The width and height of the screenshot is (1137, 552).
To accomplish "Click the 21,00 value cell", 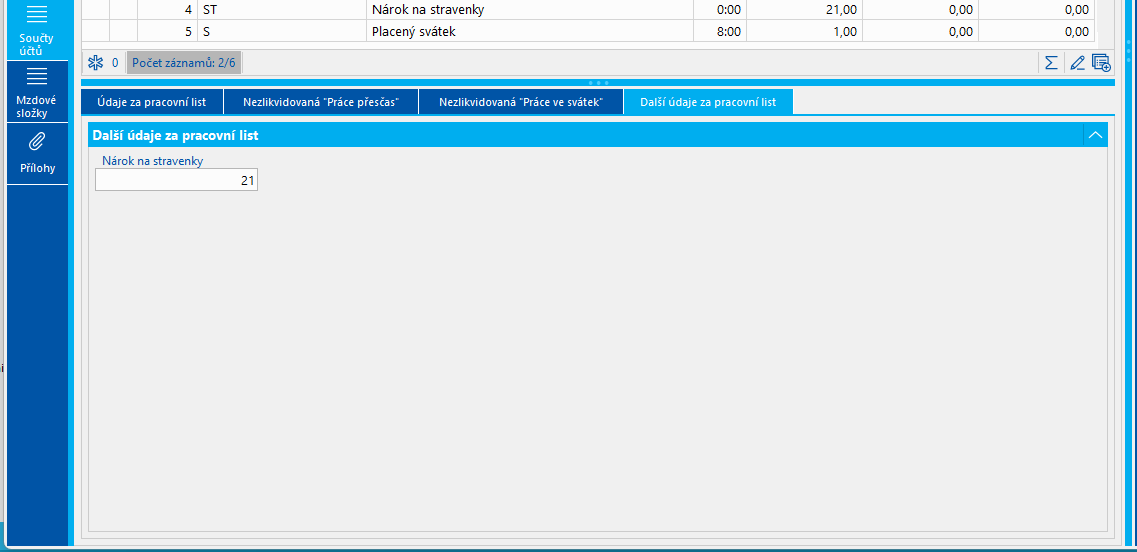I will (x=804, y=9).
